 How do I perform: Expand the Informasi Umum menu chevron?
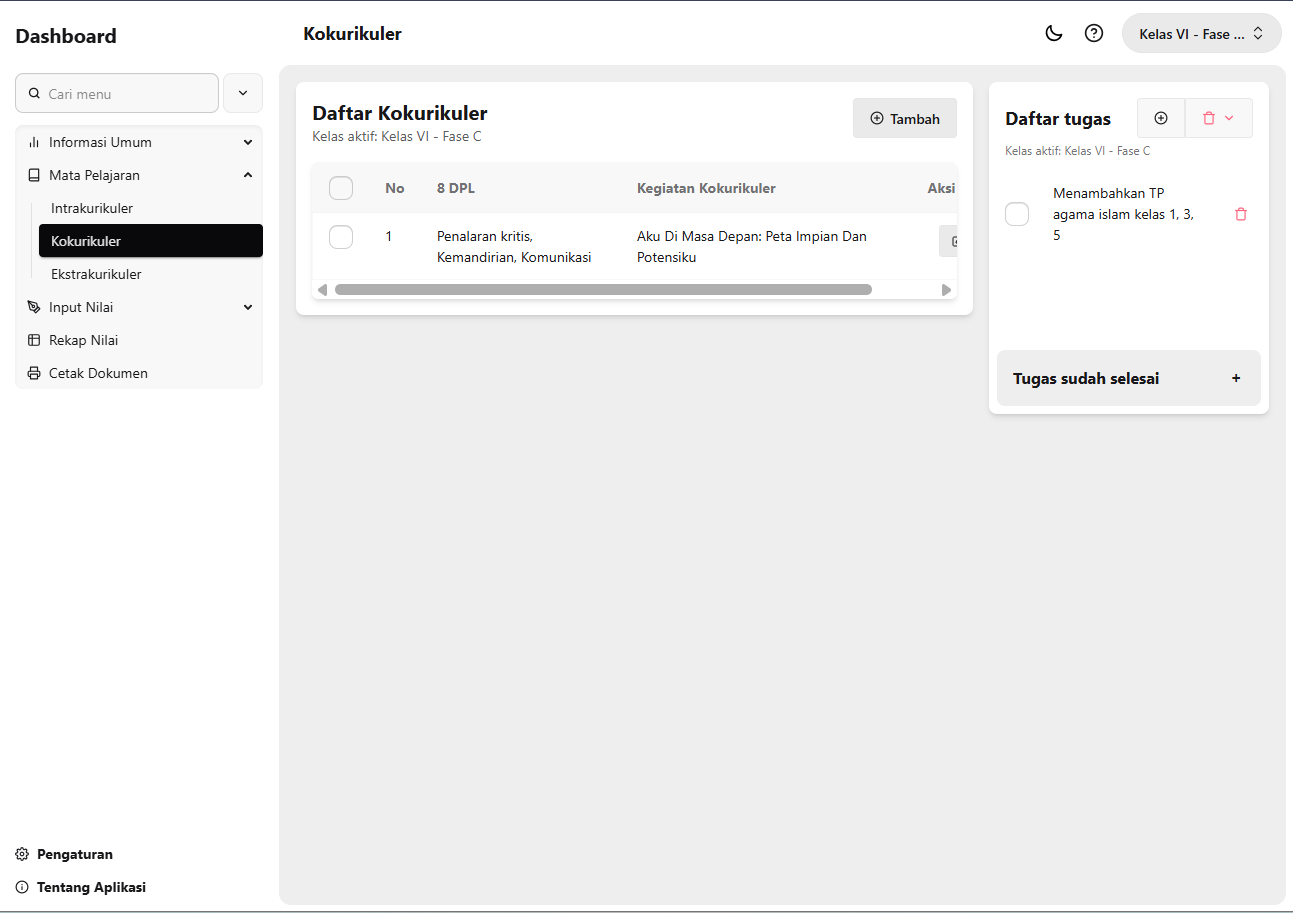(x=247, y=142)
